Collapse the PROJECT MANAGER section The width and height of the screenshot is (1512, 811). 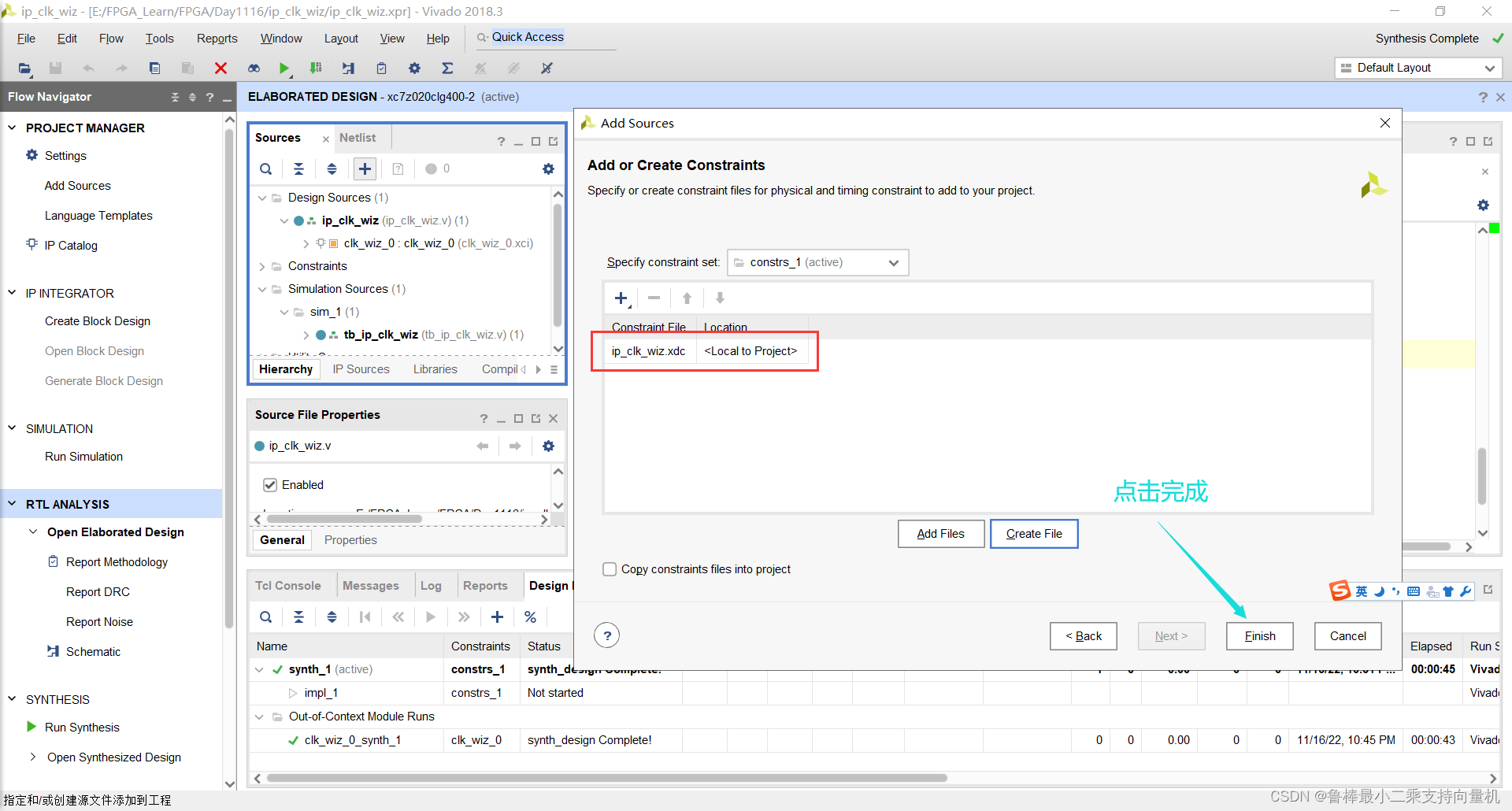click(x=12, y=128)
